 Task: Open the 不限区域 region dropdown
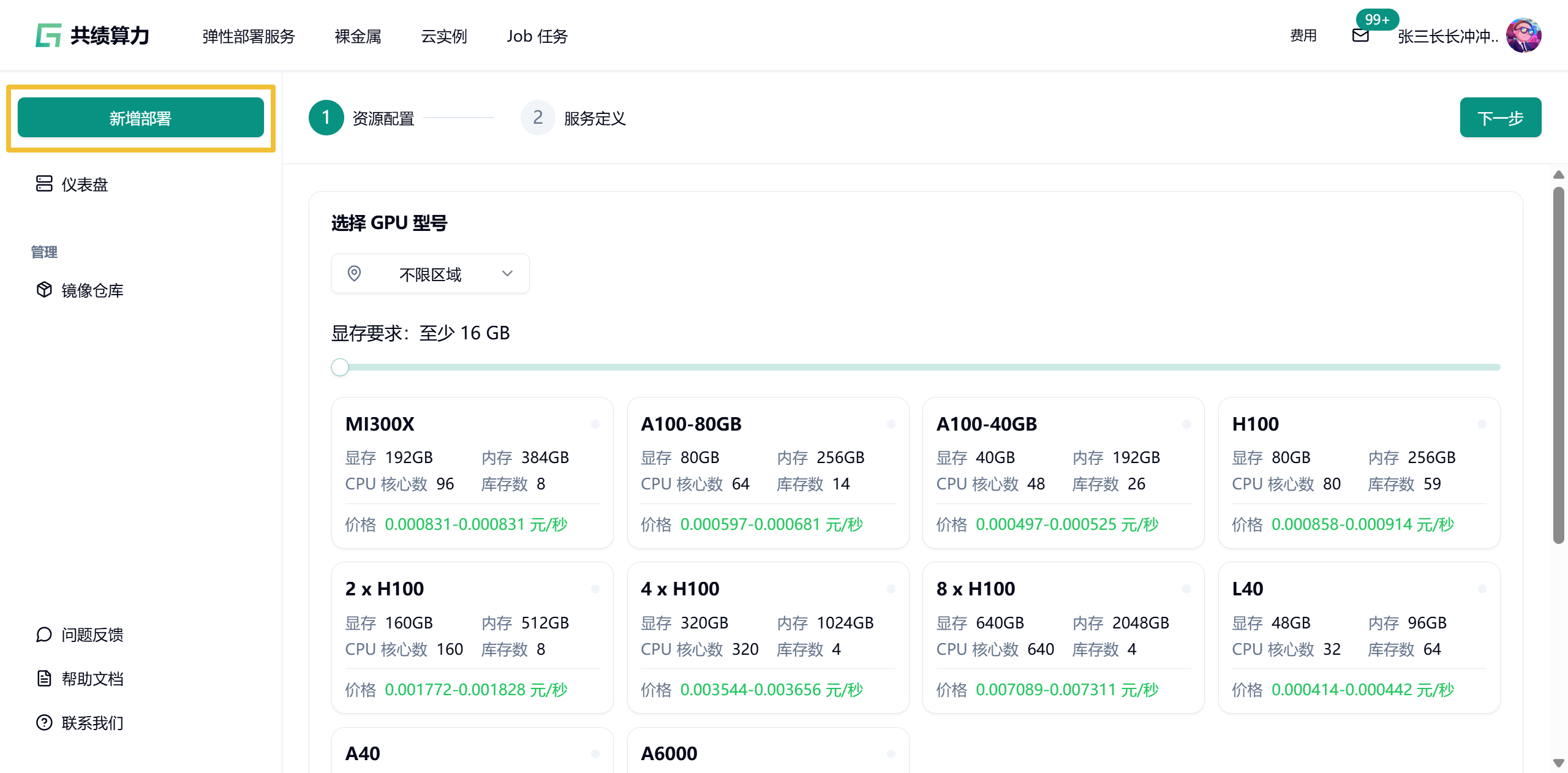(431, 273)
